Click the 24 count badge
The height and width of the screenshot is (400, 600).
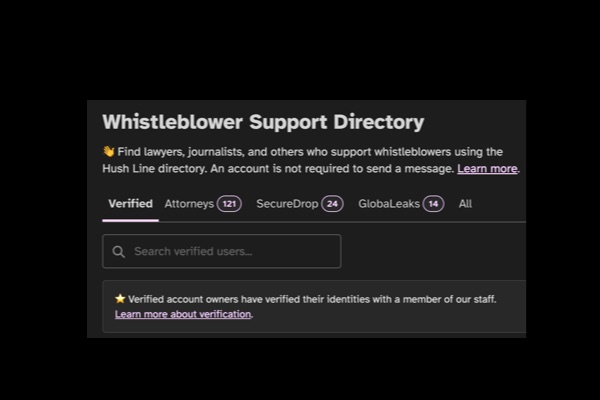pos(332,204)
